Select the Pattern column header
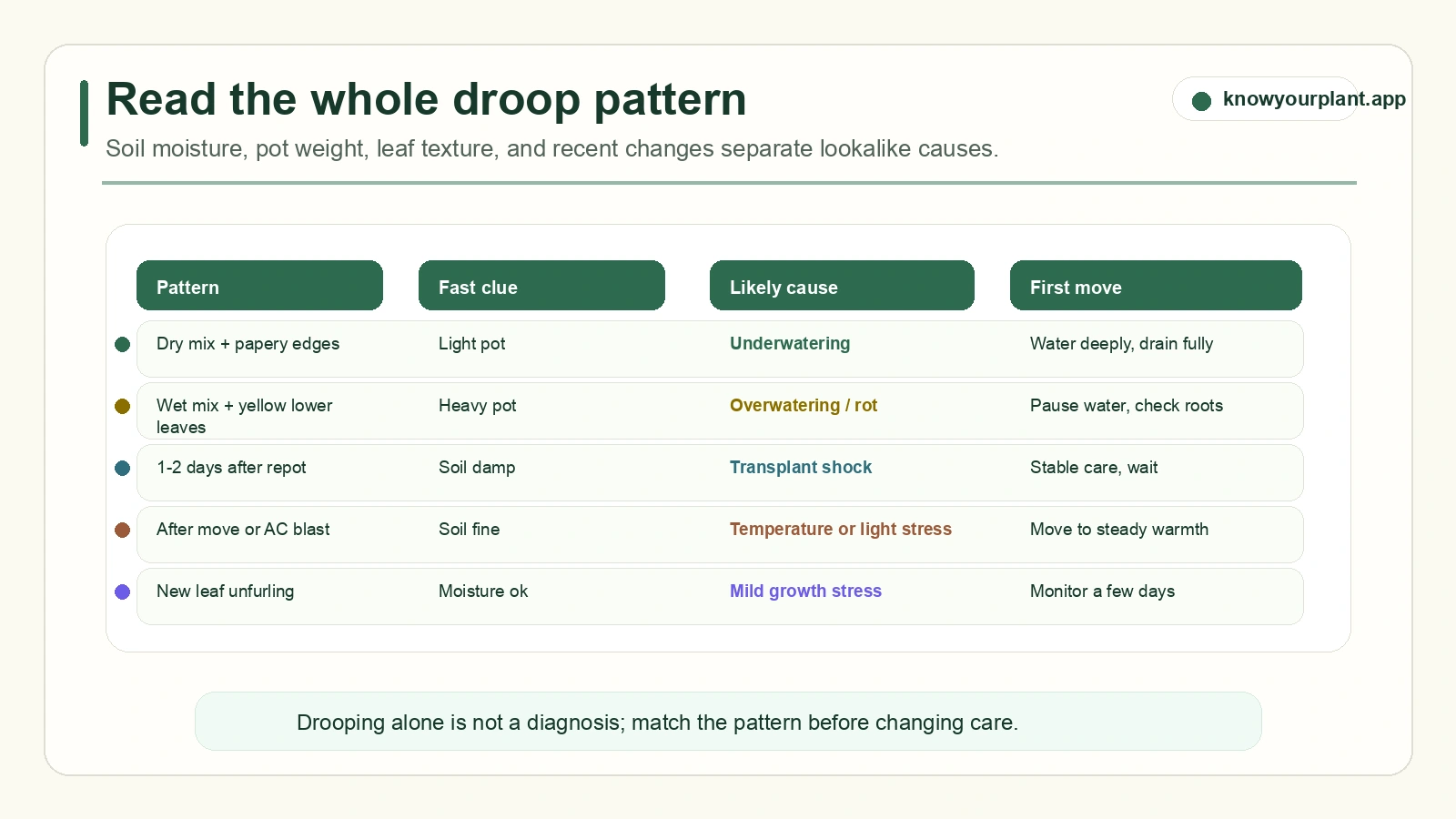 [259, 286]
